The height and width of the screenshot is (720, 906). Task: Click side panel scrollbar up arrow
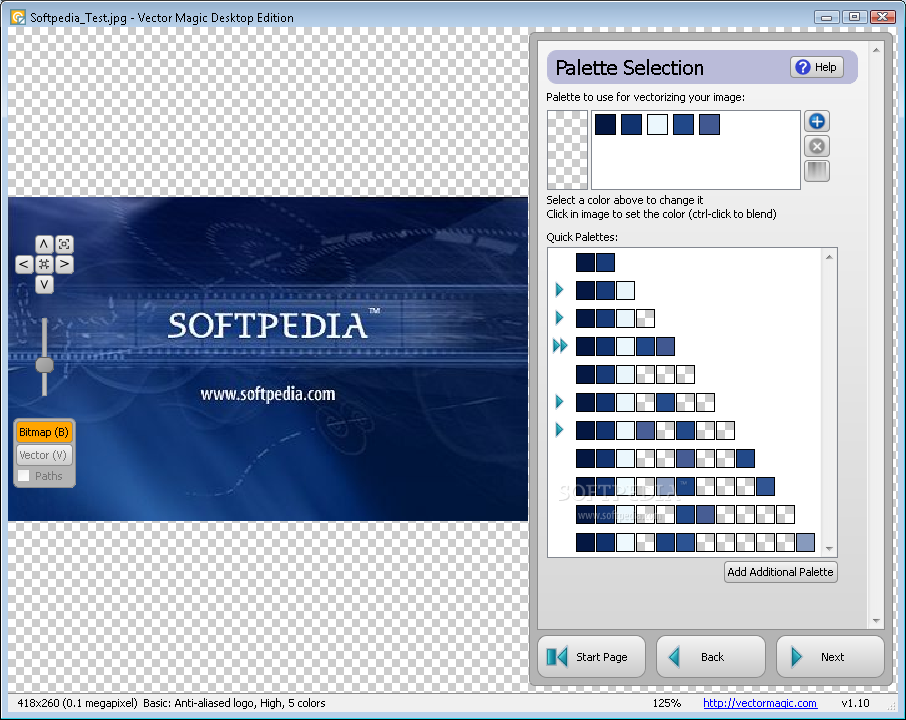876,50
